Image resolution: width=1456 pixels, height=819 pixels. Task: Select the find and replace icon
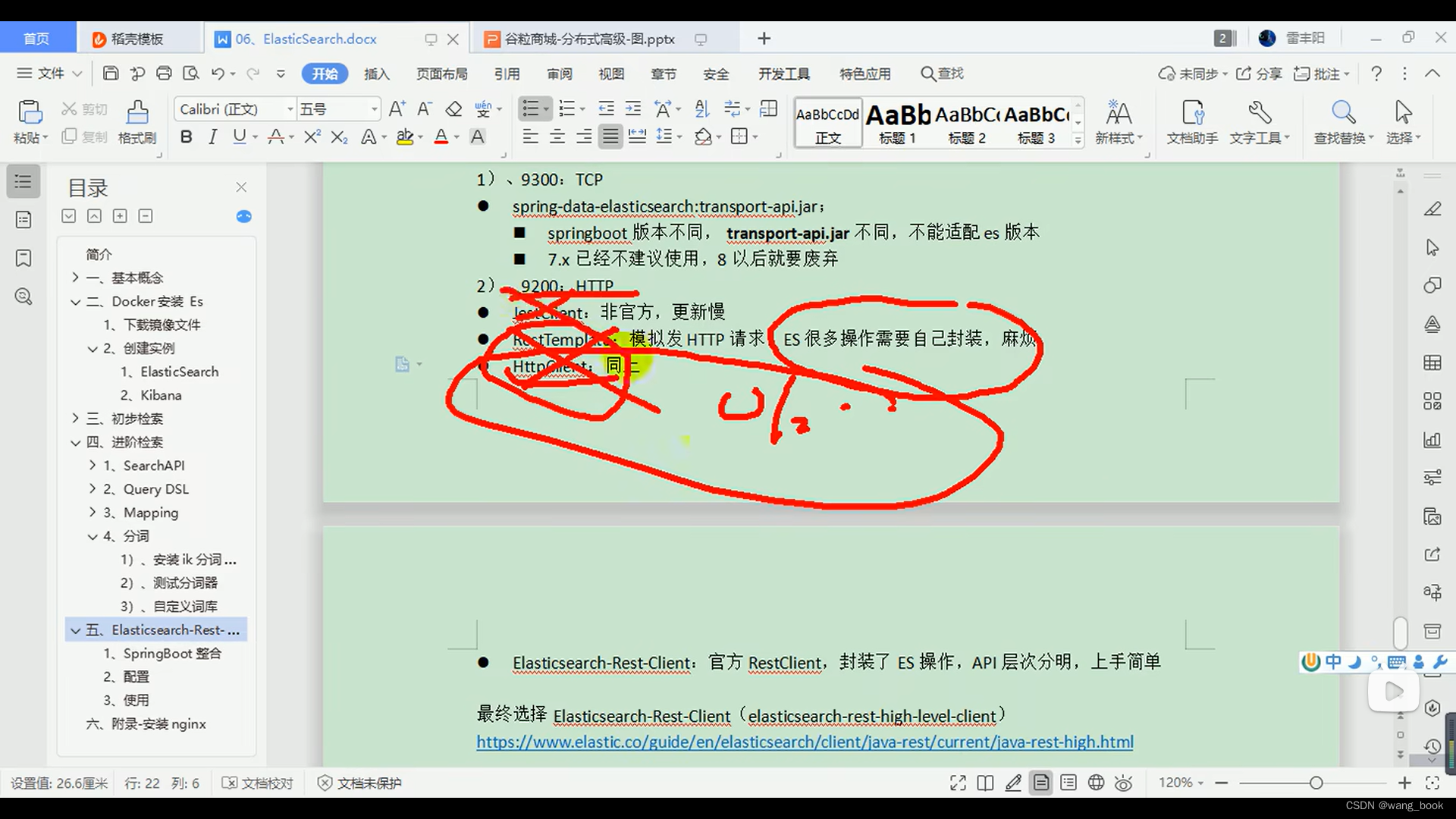(x=1342, y=119)
